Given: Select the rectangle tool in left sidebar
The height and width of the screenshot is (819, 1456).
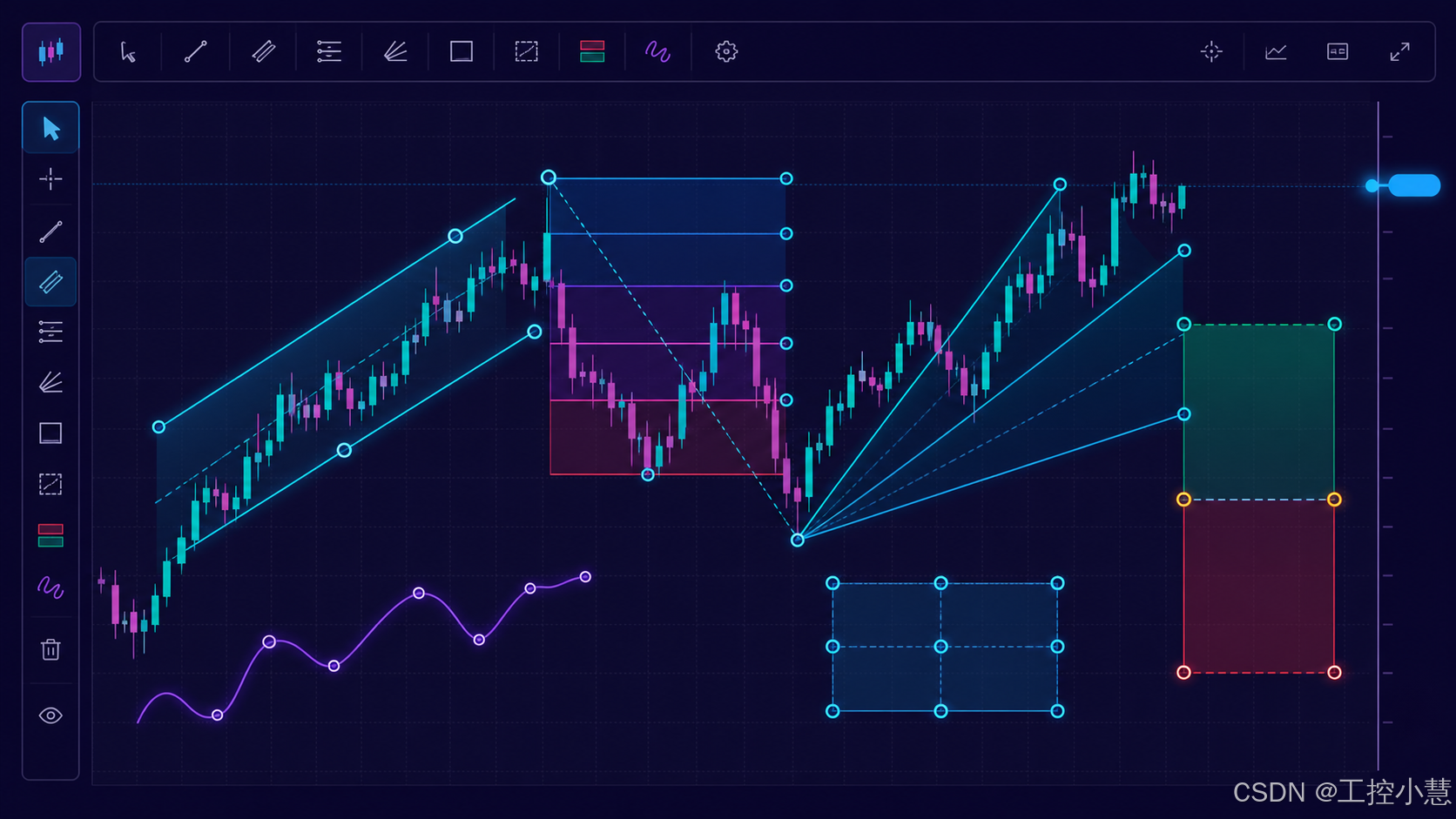Looking at the screenshot, I should [51, 433].
